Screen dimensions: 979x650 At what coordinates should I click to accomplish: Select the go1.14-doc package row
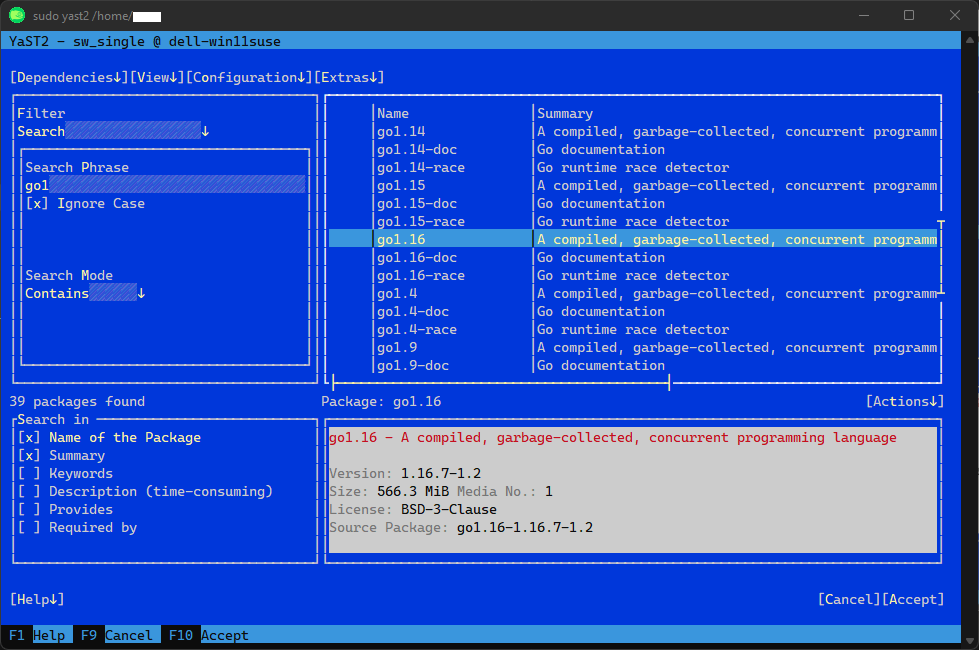coord(633,149)
